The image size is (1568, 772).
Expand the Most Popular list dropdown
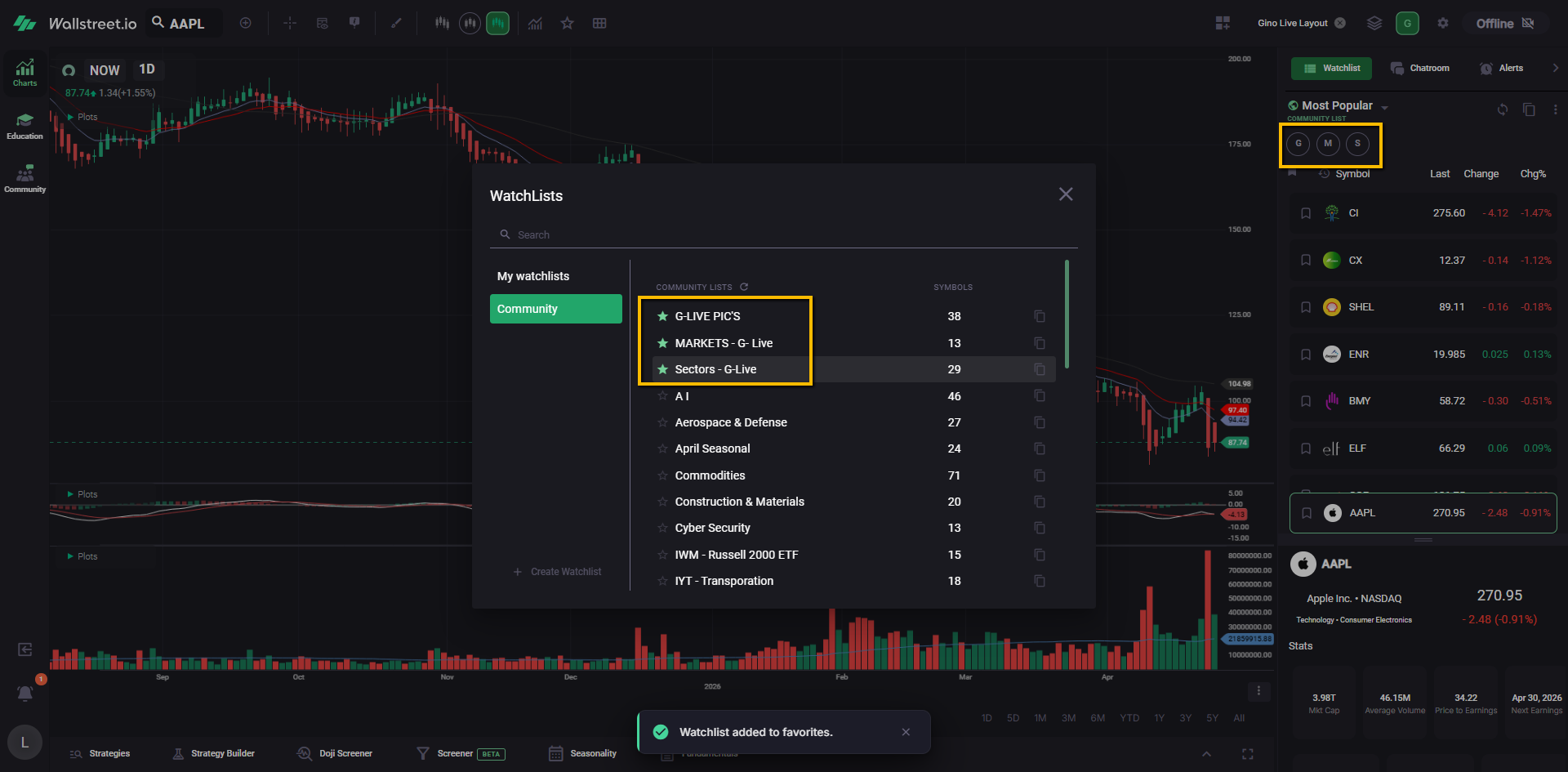(1384, 107)
